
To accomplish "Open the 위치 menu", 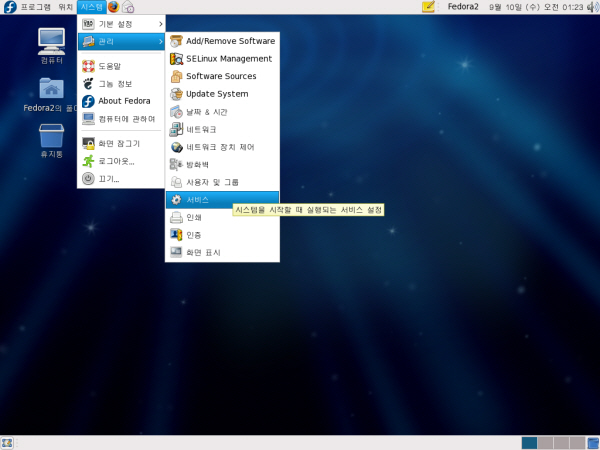I will pos(65,7).
